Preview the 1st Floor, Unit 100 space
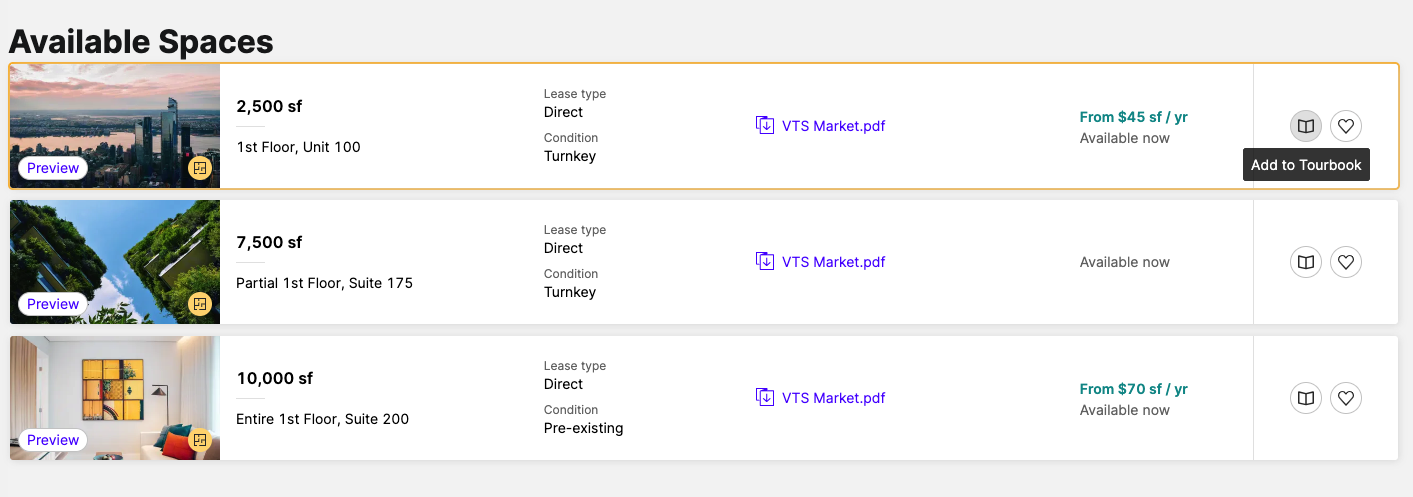Image resolution: width=1413 pixels, height=497 pixels. pyautogui.click(x=53, y=168)
